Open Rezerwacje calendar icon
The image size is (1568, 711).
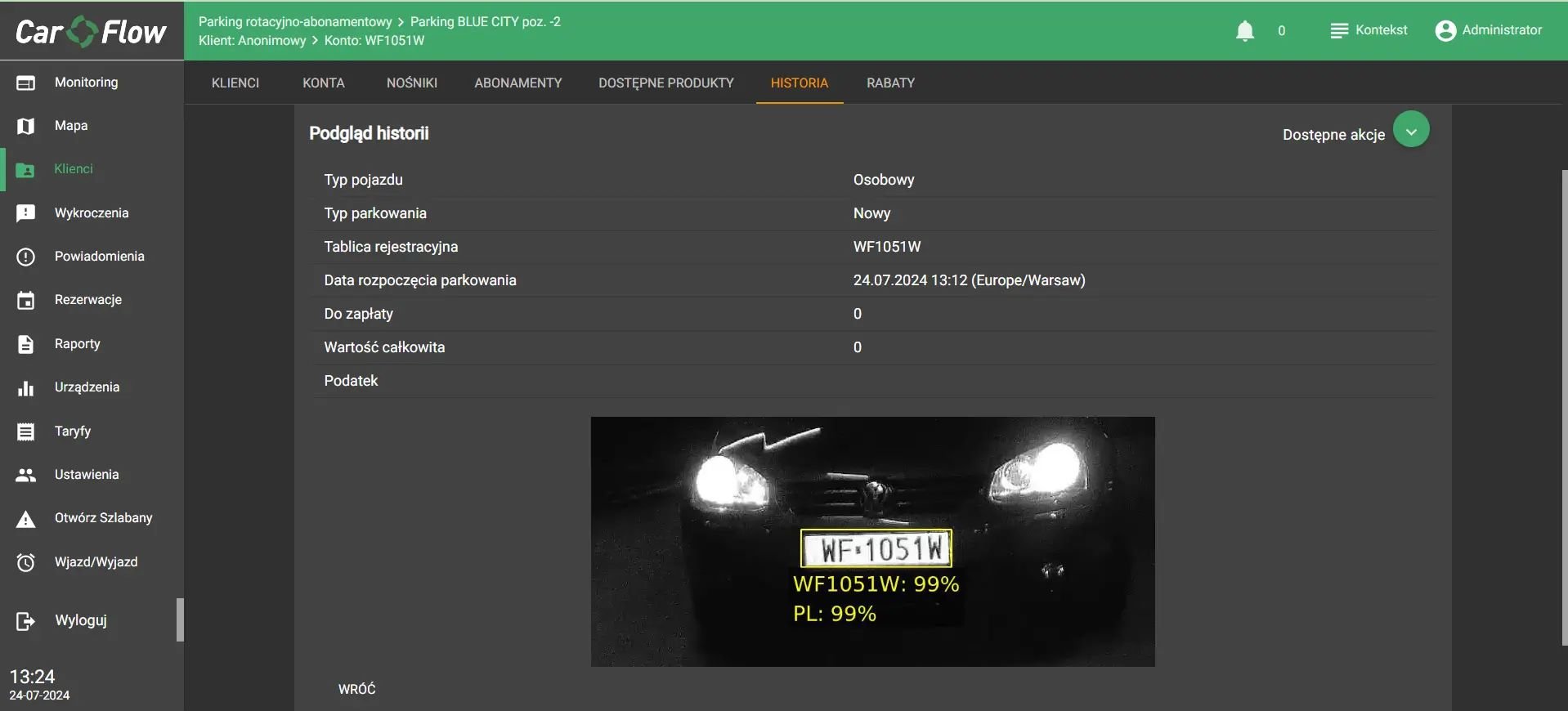pyautogui.click(x=25, y=300)
